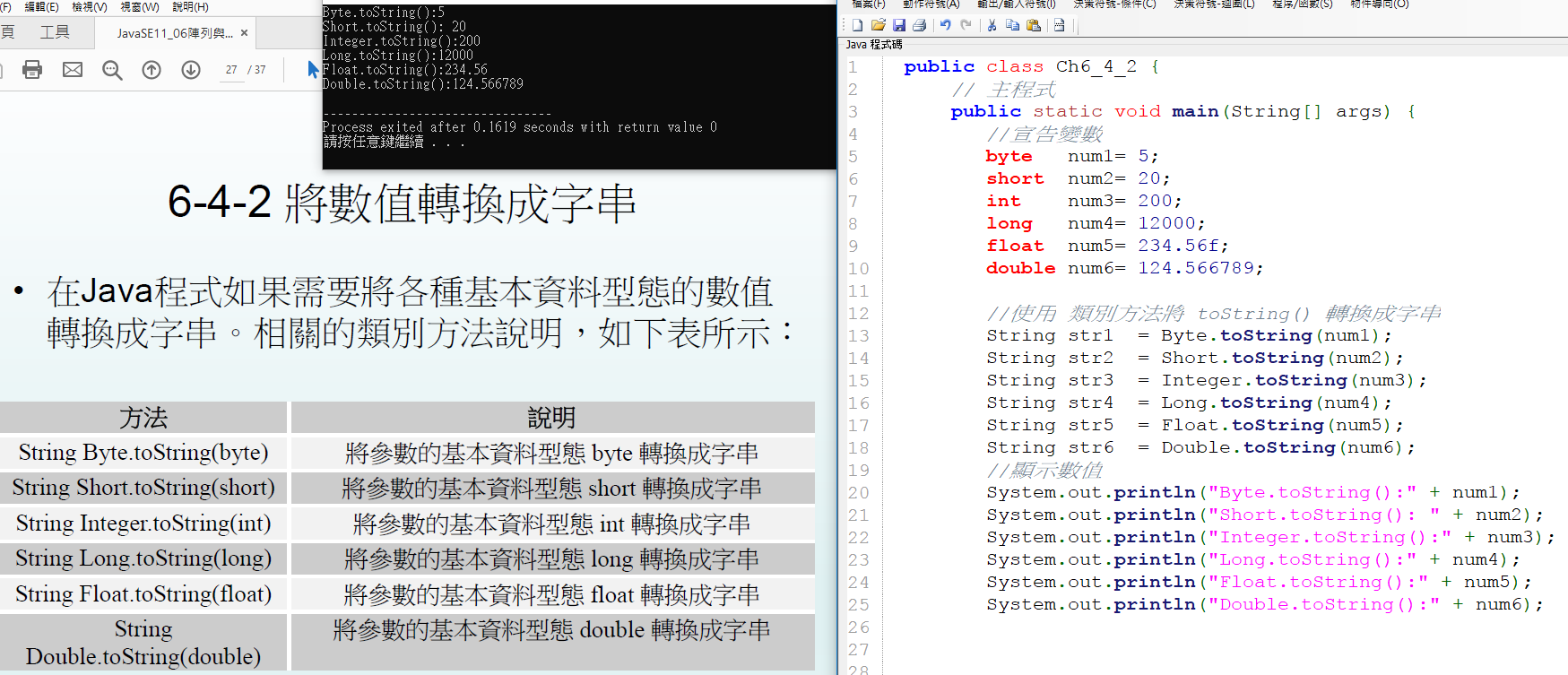Click the page number field showing 27
Viewport: 1568px width, 675px height.
tap(231, 70)
